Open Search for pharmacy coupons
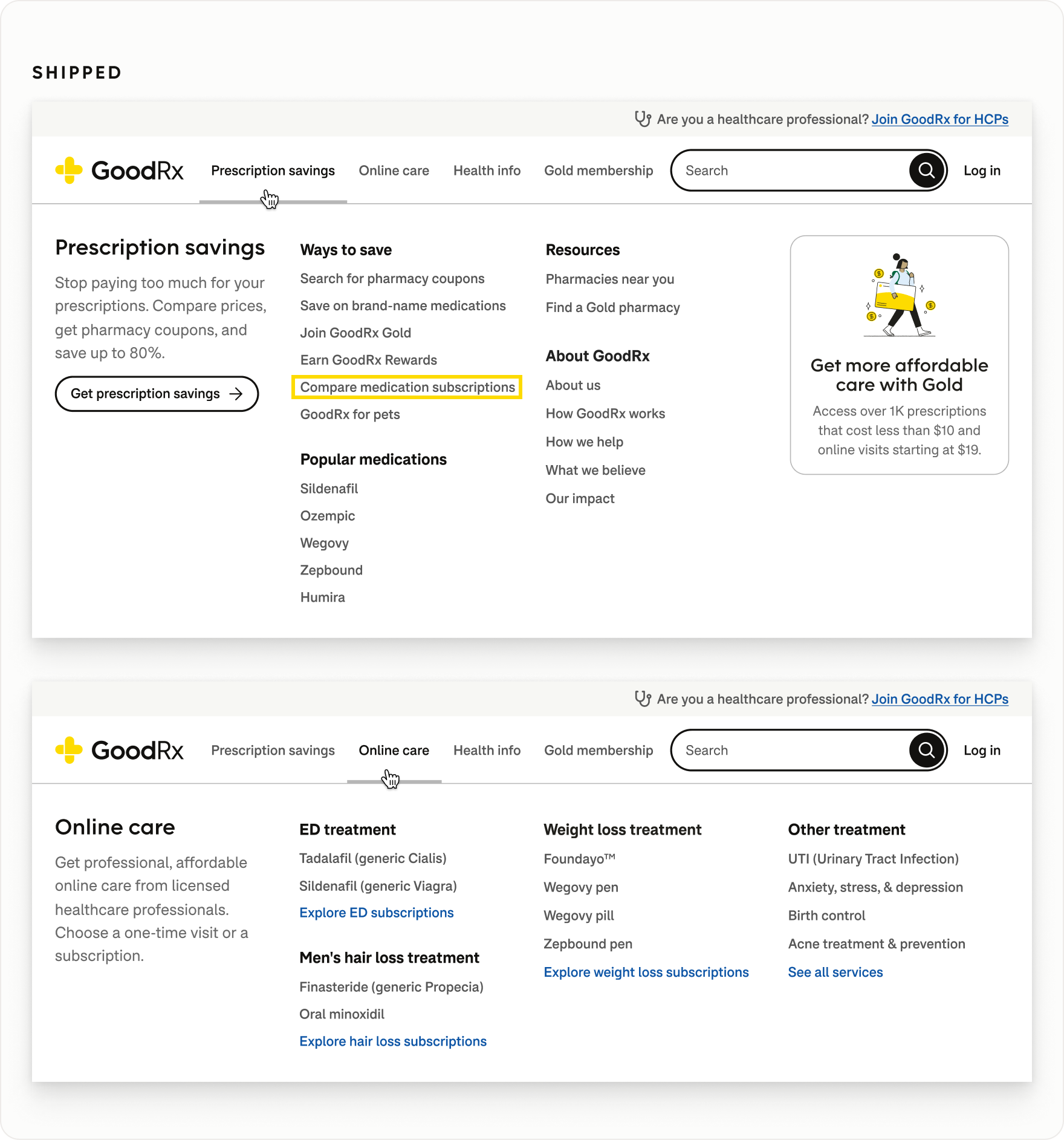This screenshot has height=1140, width=1064. (x=392, y=279)
